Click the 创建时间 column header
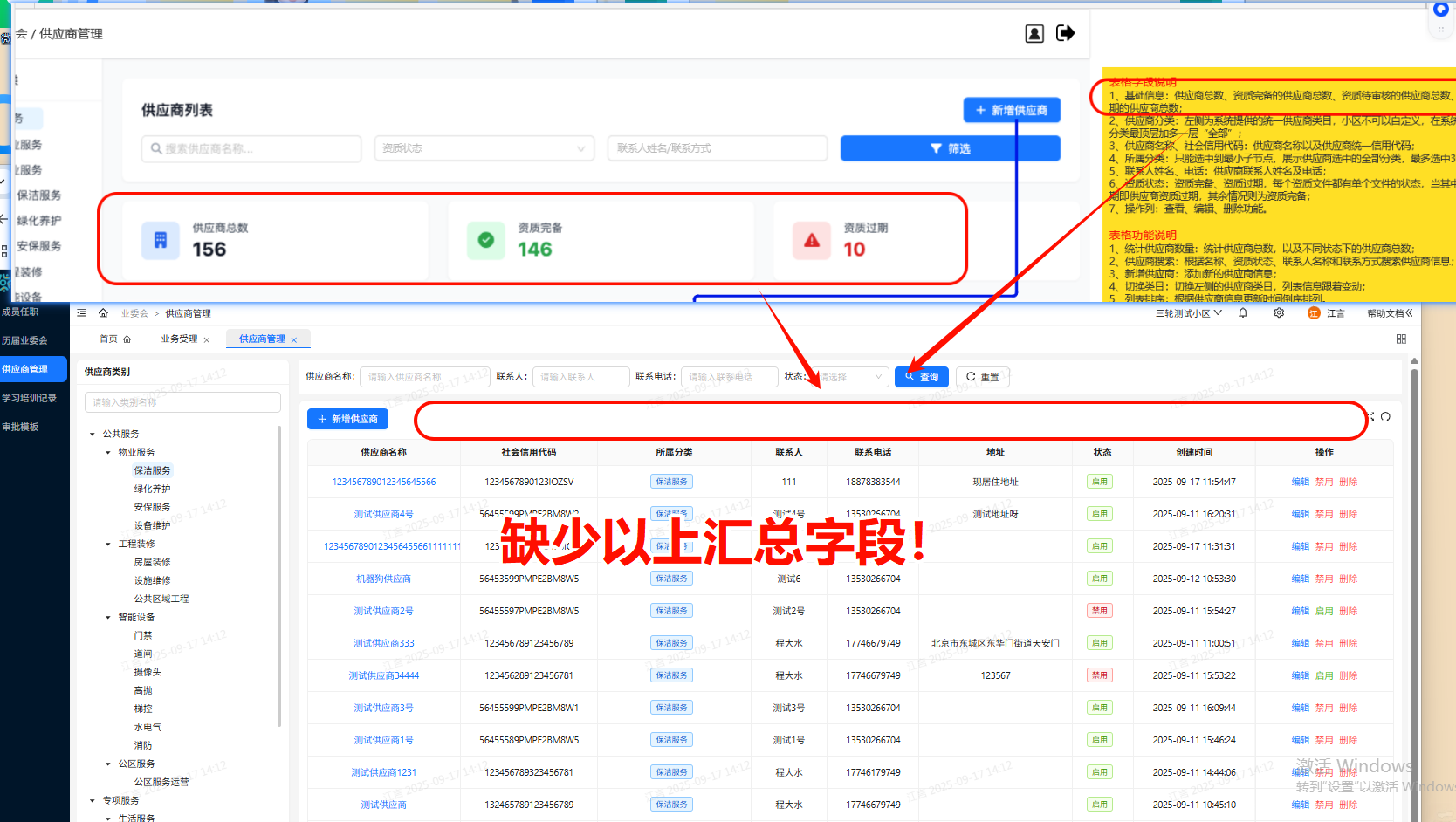This screenshot has width=1456, height=822. [1194, 452]
